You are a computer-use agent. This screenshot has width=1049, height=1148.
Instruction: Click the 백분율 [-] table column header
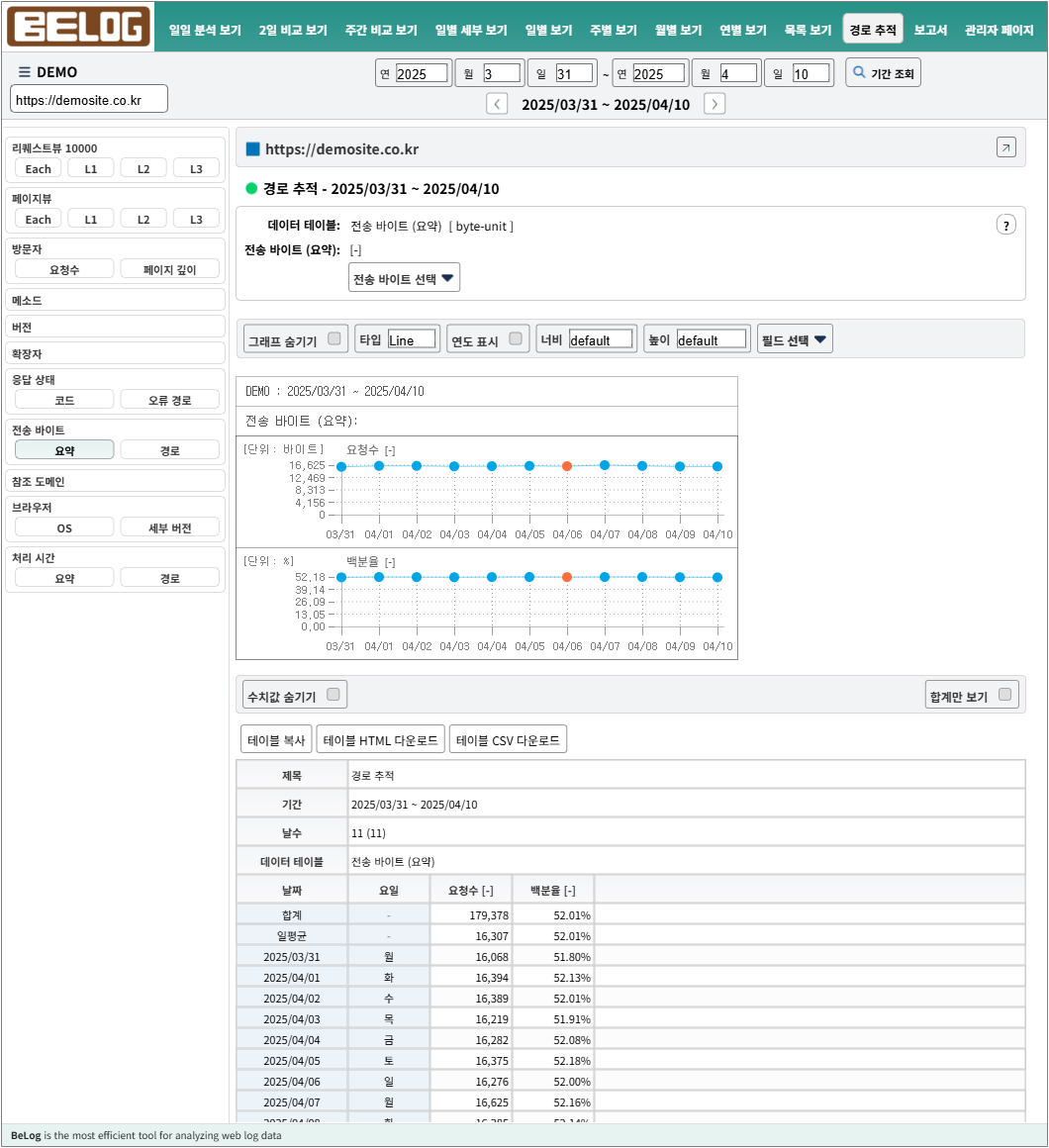(553, 891)
